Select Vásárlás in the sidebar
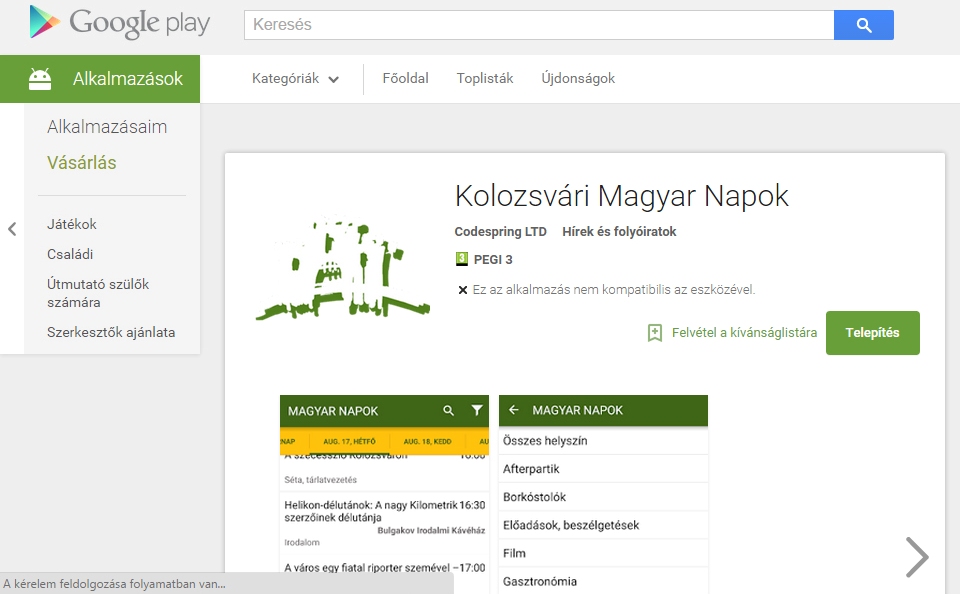Viewport: 960px width, 594px height. (81, 163)
